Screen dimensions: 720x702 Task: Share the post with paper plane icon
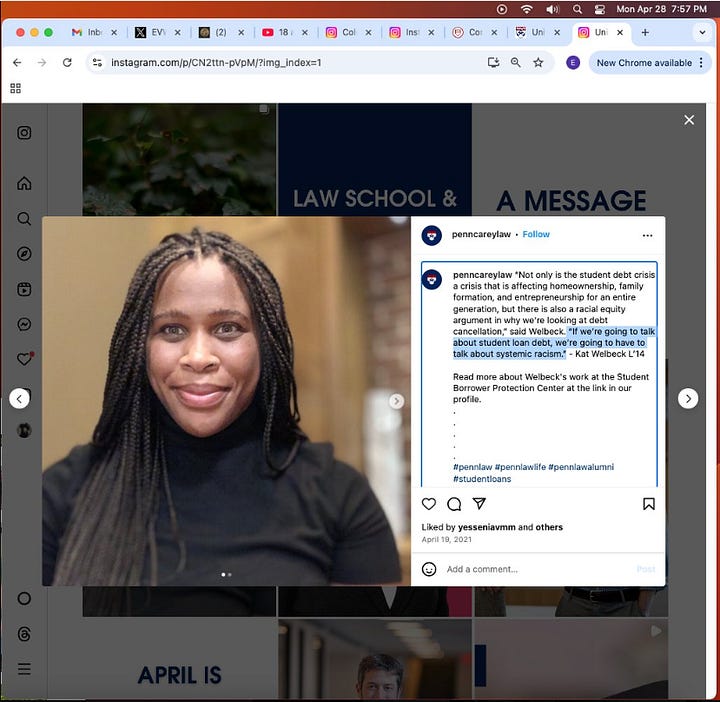pyautogui.click(x=479, y=504)
